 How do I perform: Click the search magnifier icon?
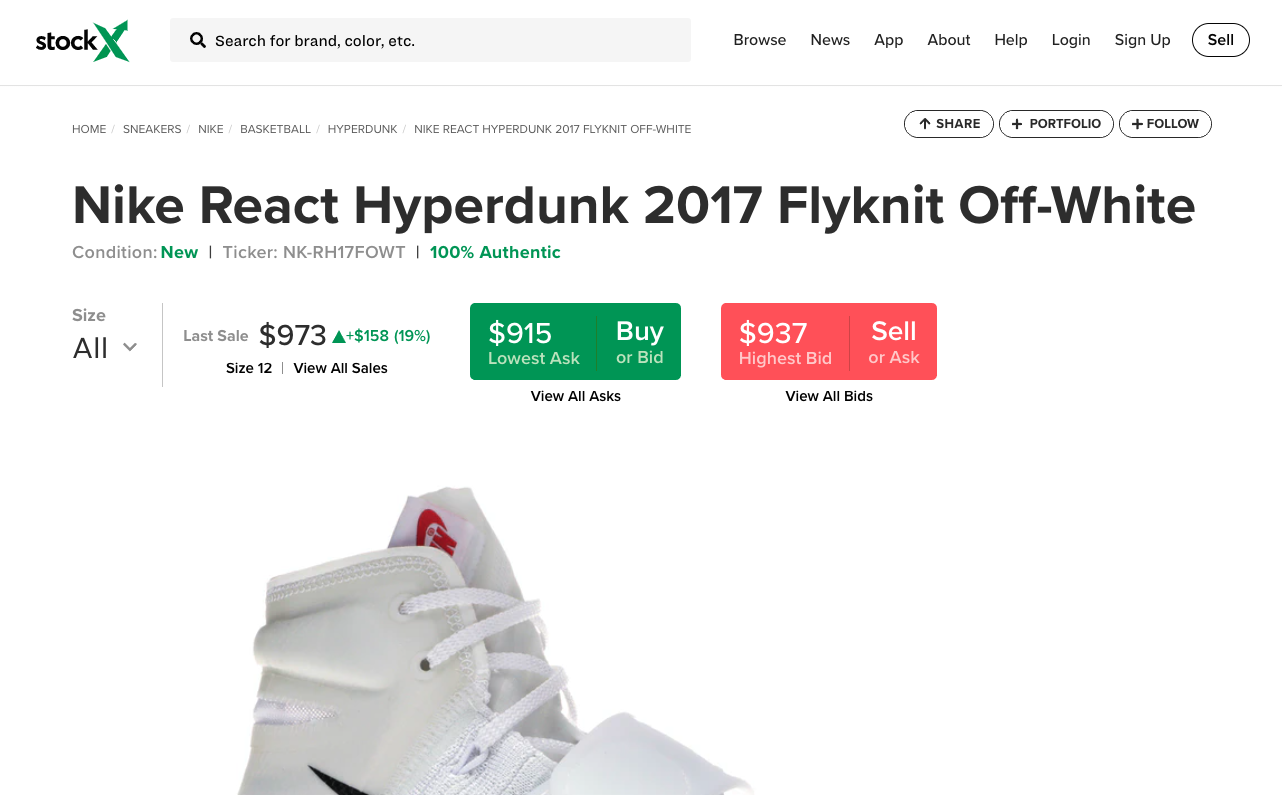click(198, 40)
